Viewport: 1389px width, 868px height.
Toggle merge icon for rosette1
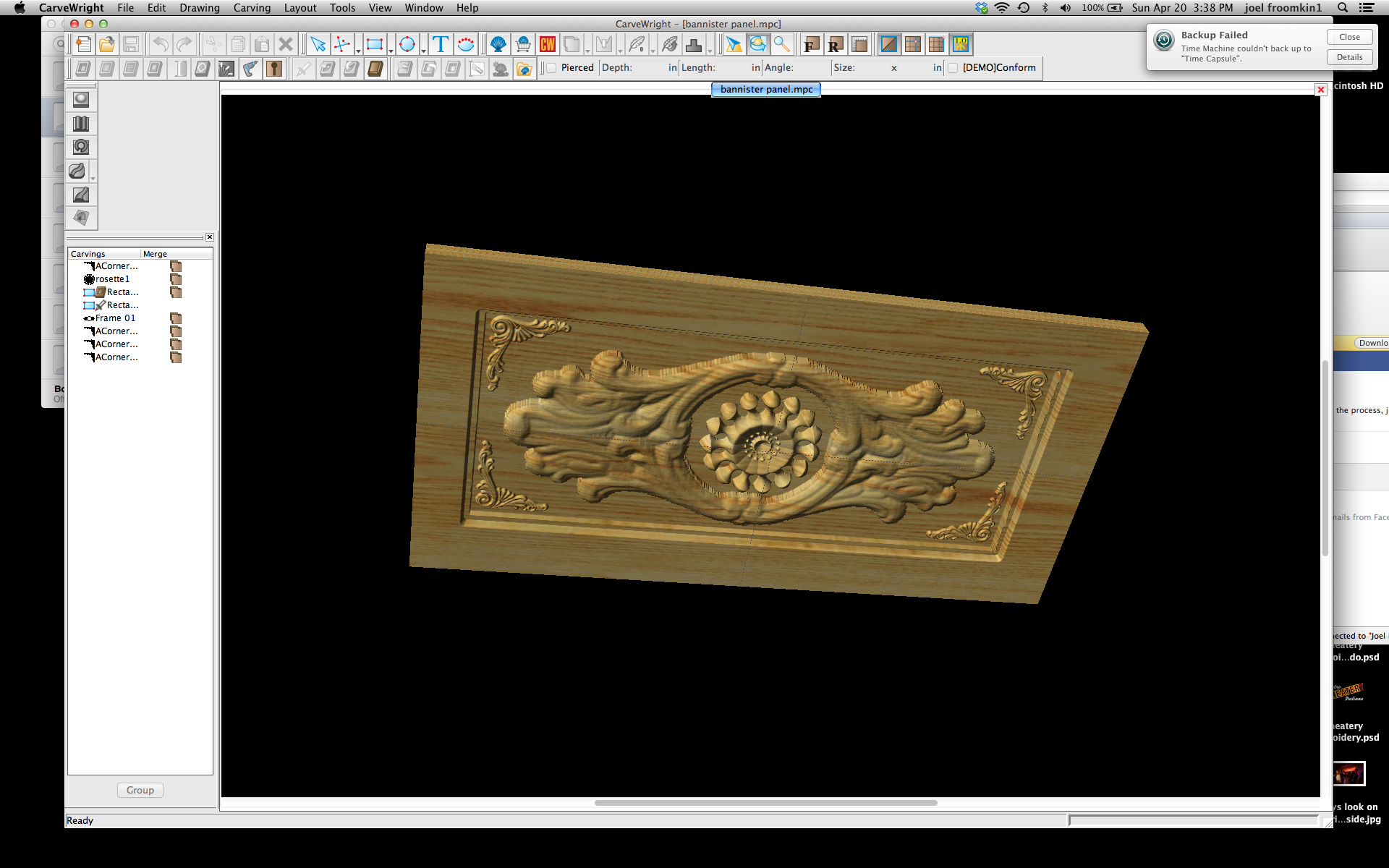click(x=176, y=279)
